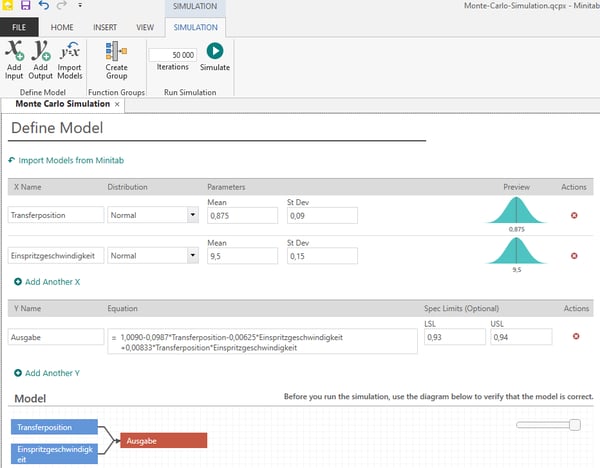Edit the Ausgabe Y name field
The image size is (600, 468).
point(56,337)
